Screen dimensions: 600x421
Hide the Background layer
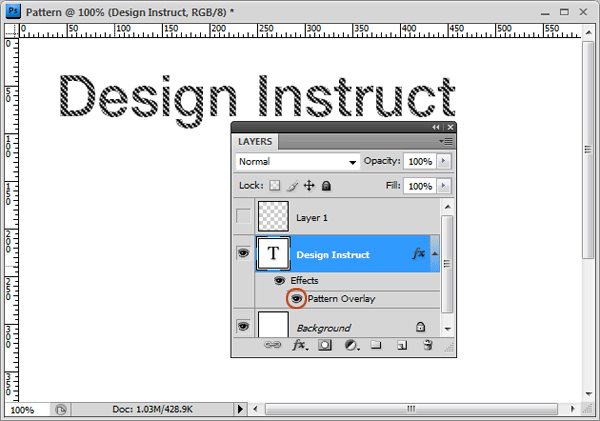[x=243, y=326]
